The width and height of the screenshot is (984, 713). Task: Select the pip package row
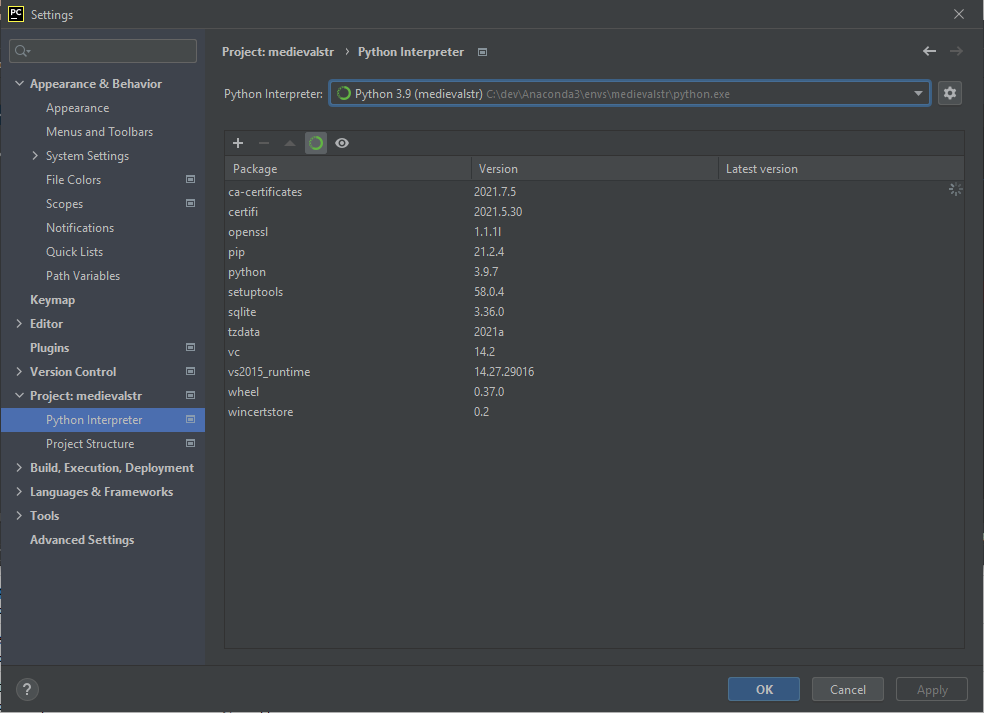pos(594,252)
